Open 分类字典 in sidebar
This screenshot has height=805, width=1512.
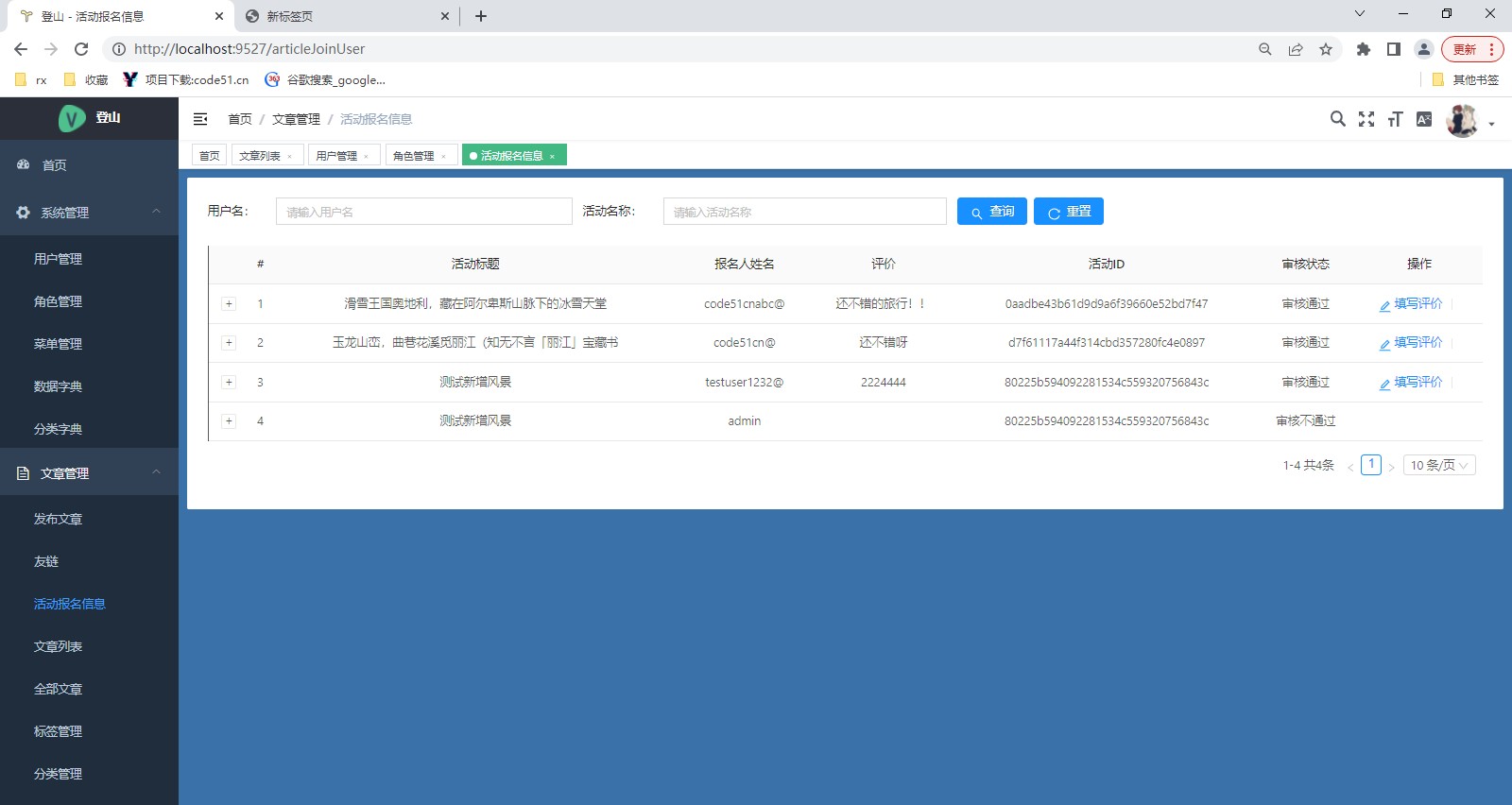[89, 429]
